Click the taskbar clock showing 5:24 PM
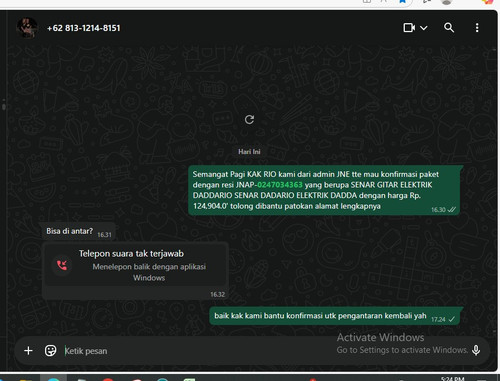The image size is (500, 381). point(452,379)
